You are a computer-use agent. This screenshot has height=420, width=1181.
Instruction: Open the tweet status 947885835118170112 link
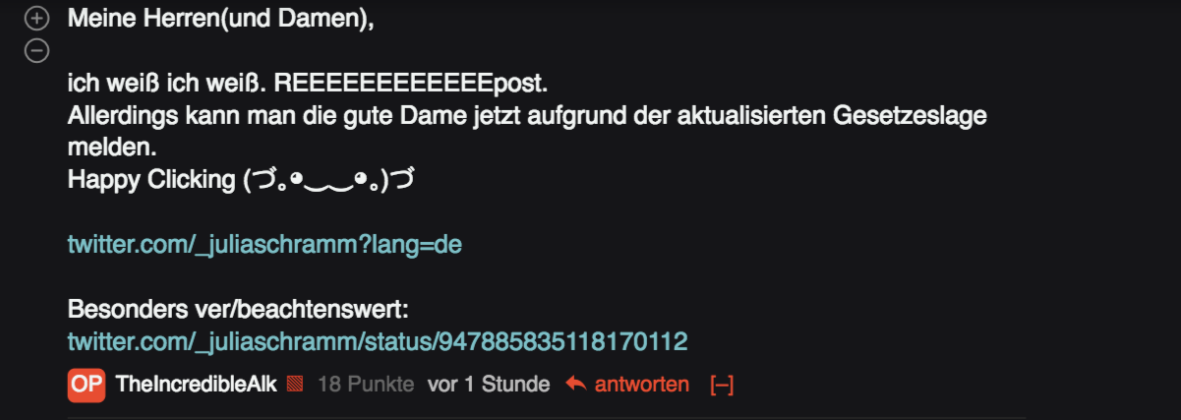(x=377, y=342)
